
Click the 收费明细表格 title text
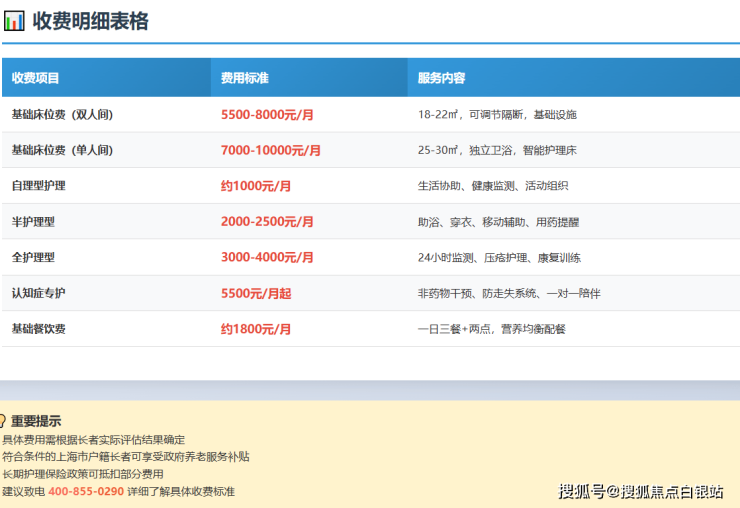click(91, 20)
